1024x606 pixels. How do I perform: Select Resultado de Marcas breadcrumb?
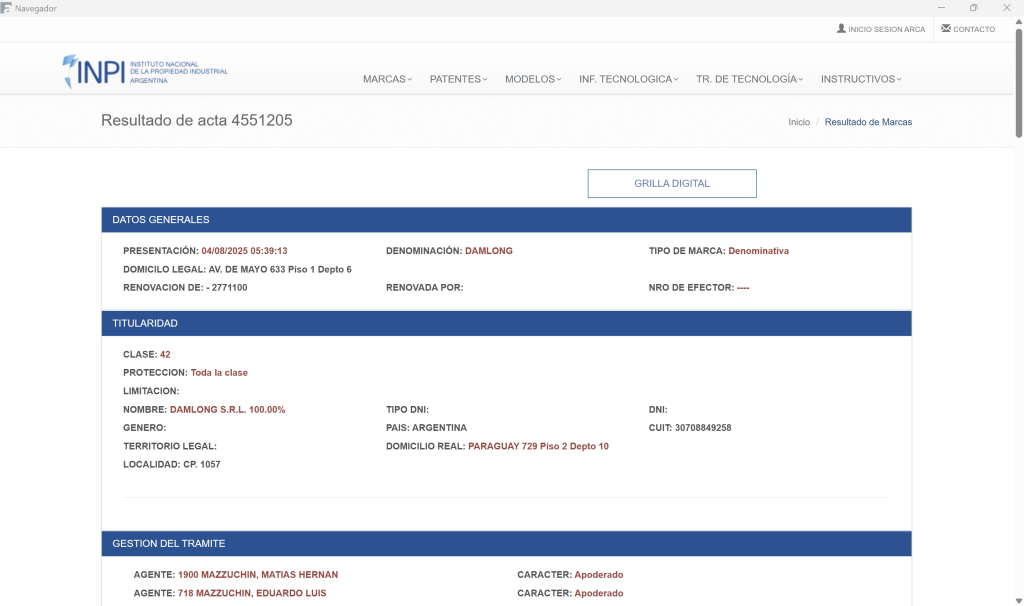coord(868,122)
